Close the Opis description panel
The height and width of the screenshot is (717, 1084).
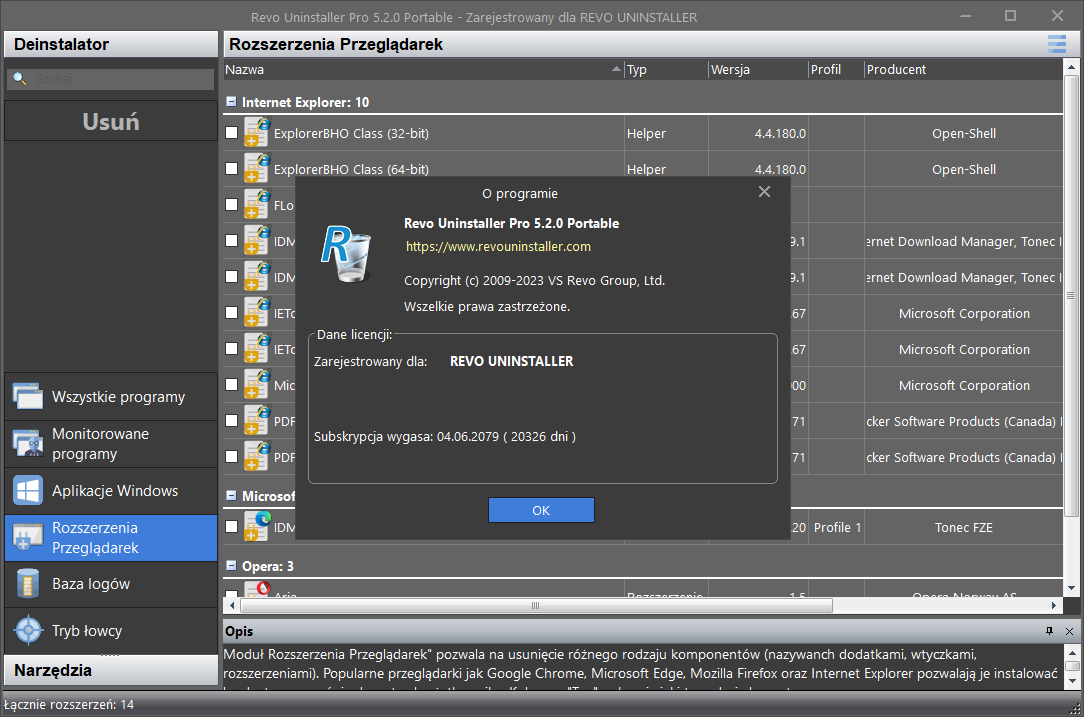1069,631
